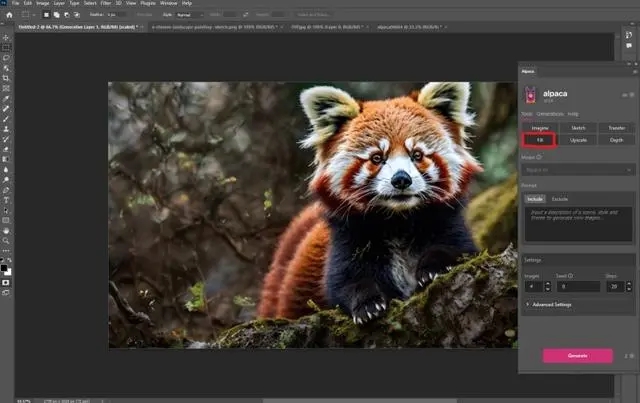Click the Seed input field
This screenshot has width=640, height=403.
578,287
